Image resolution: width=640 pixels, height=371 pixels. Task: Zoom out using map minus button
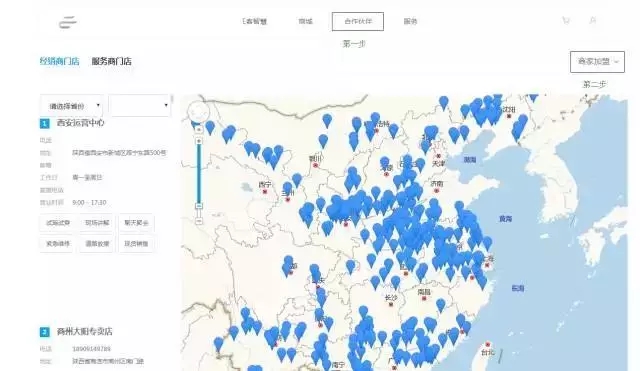199,221
